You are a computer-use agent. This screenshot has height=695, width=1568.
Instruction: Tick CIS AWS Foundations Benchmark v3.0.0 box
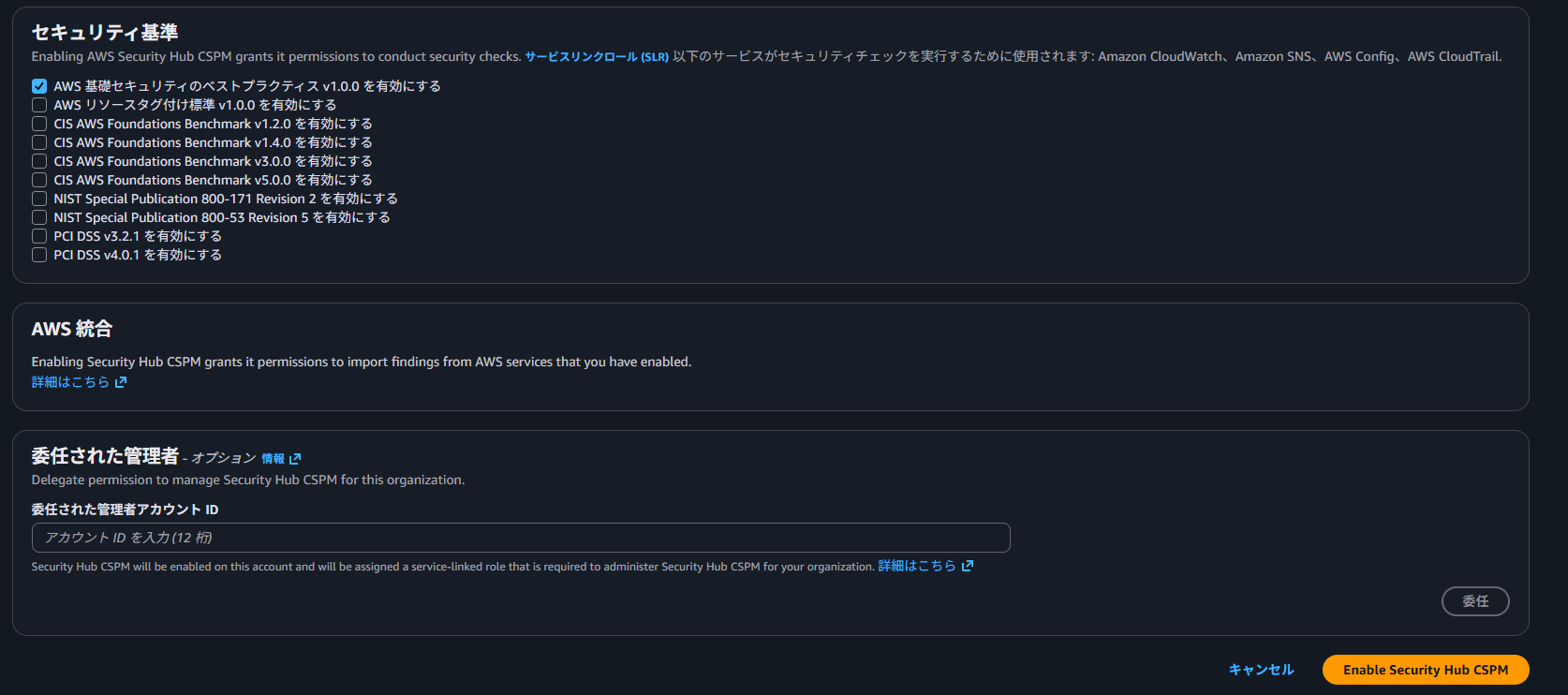click(x=39, y=161)
